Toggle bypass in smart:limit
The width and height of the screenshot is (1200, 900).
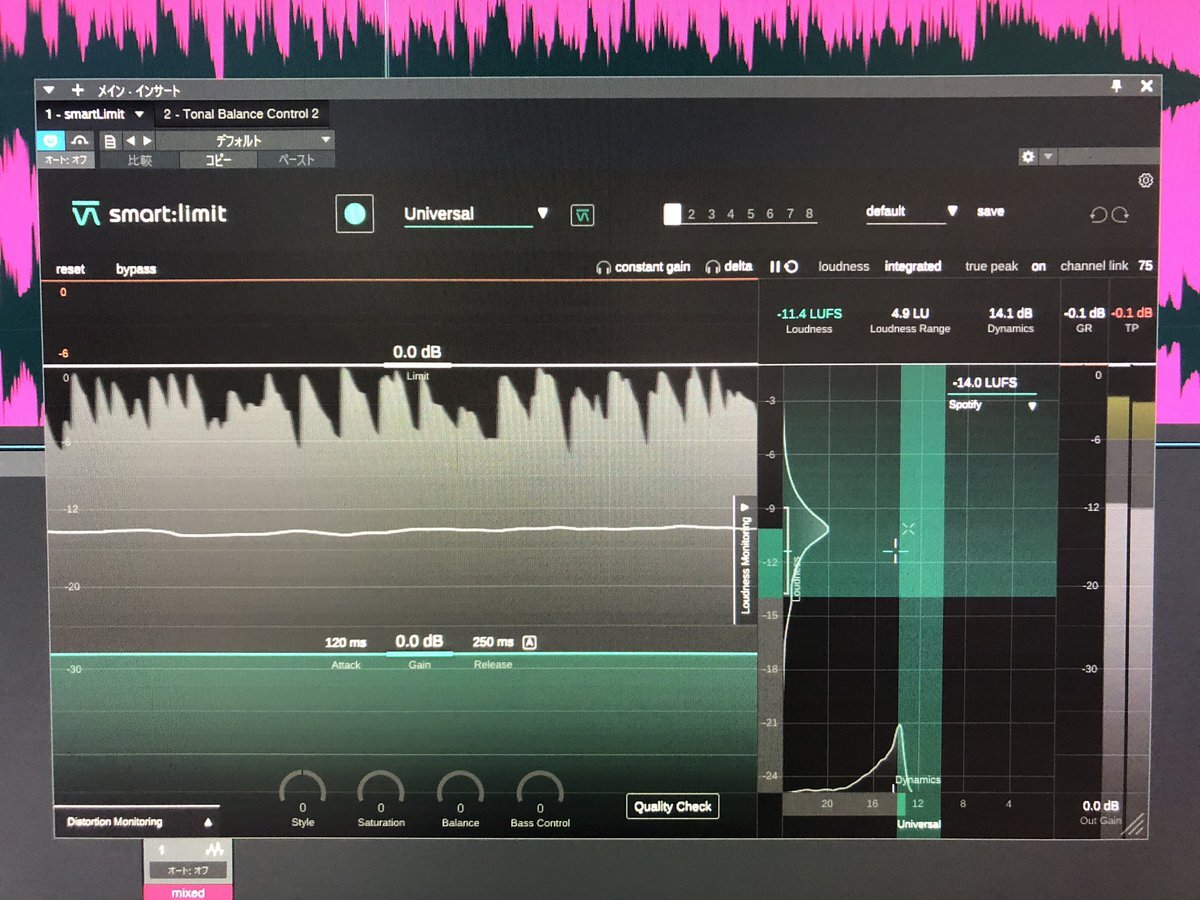click(x=136, y=270)
